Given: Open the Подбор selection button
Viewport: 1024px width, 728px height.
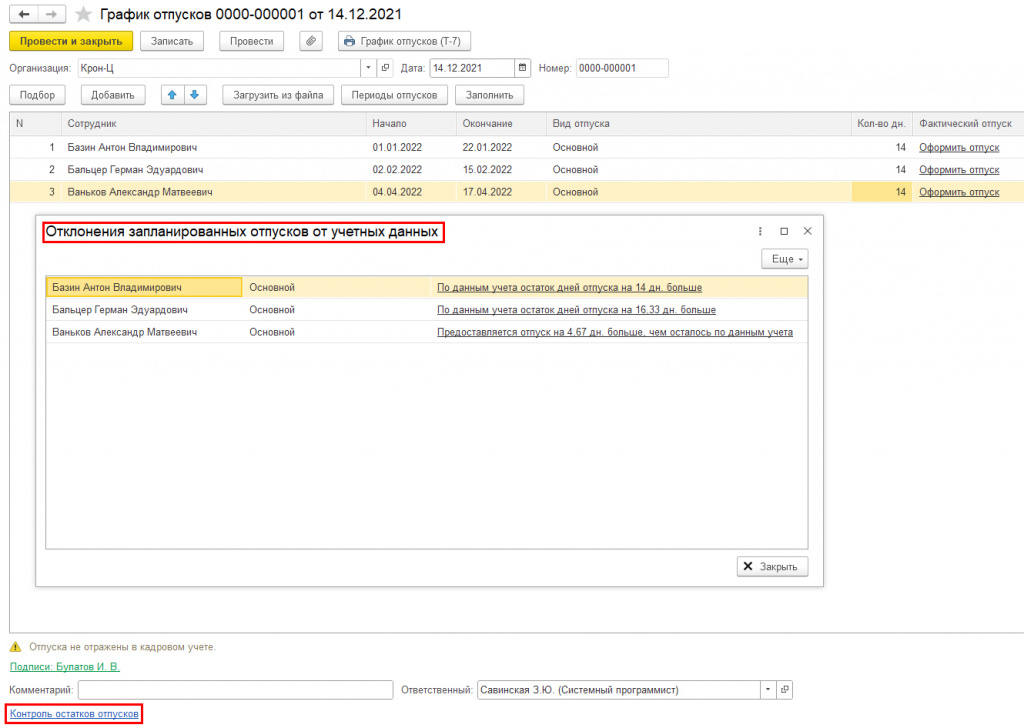Looking at the screenshot, I should click(37, 95).
